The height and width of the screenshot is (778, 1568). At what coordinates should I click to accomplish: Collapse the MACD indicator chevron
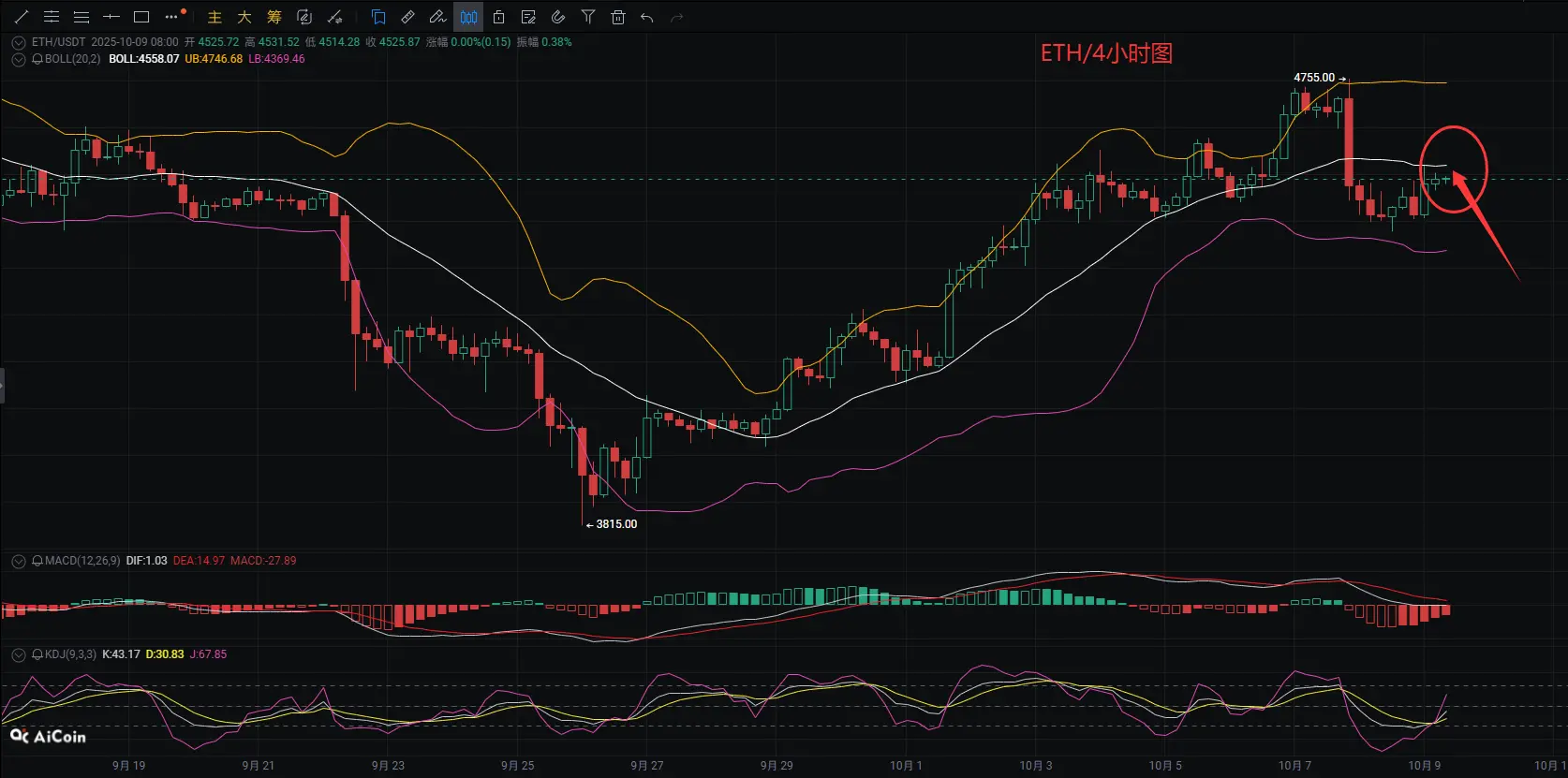(19, 561)
